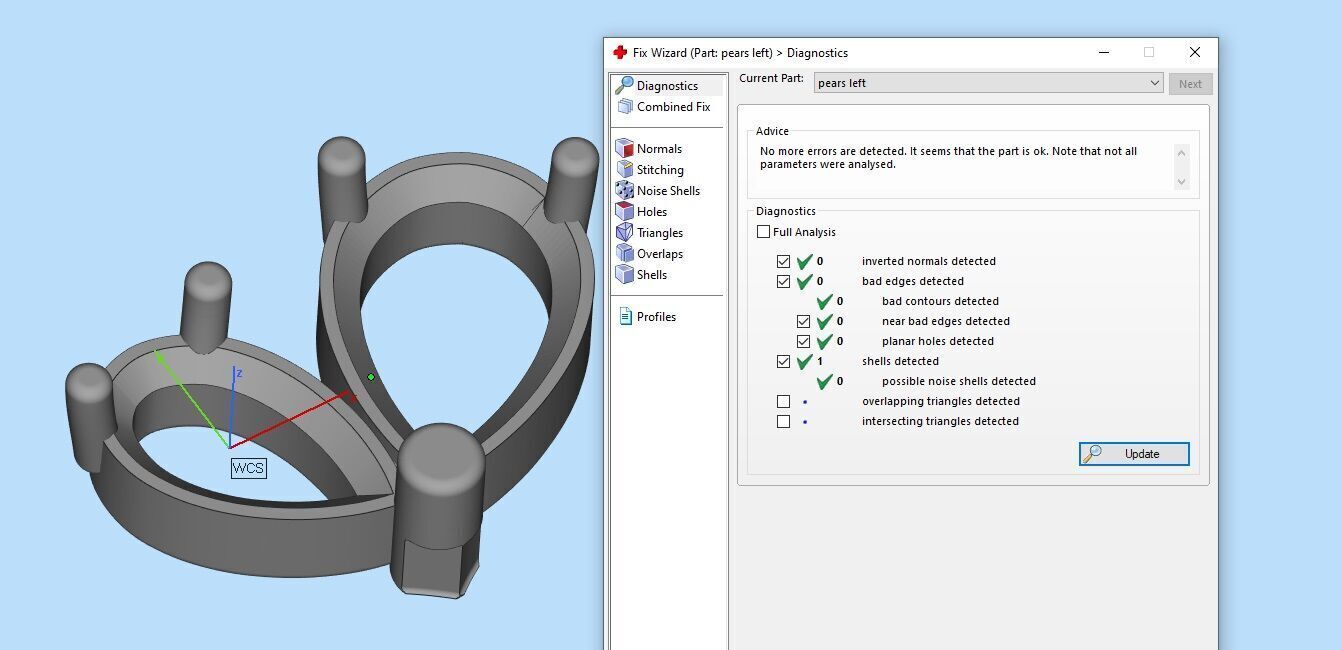Screen dimensions: 1342x650
Task: Click the Update button
Action: [x=1134, y=454]
